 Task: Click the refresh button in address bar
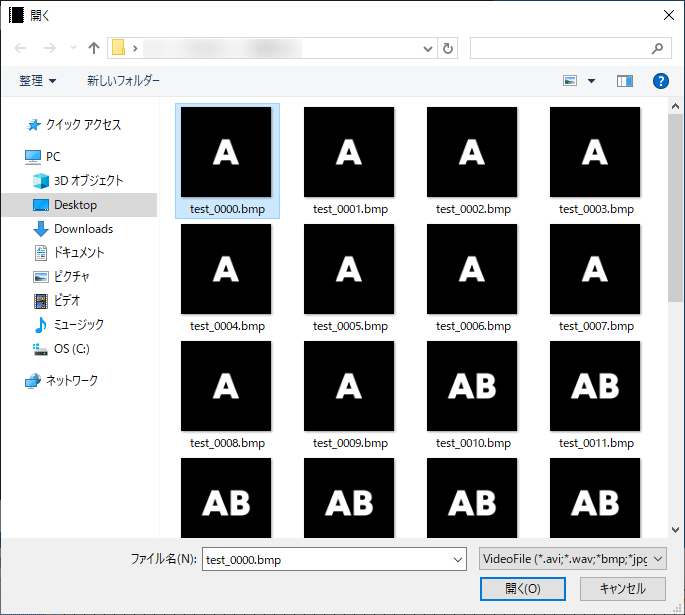(x=448, y=48)
